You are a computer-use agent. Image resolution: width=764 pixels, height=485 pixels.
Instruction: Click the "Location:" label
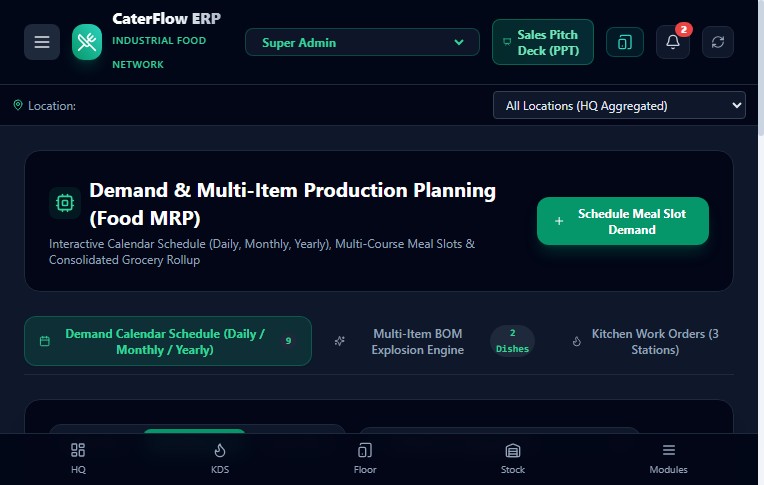pos(52,106)
